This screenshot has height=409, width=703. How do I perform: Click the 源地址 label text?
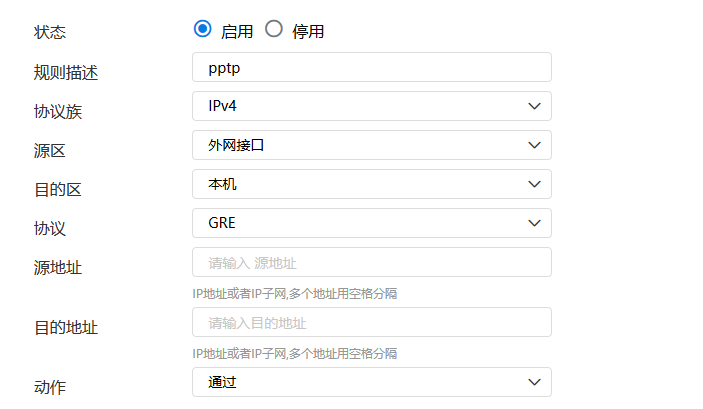click(x=58, y=267)
